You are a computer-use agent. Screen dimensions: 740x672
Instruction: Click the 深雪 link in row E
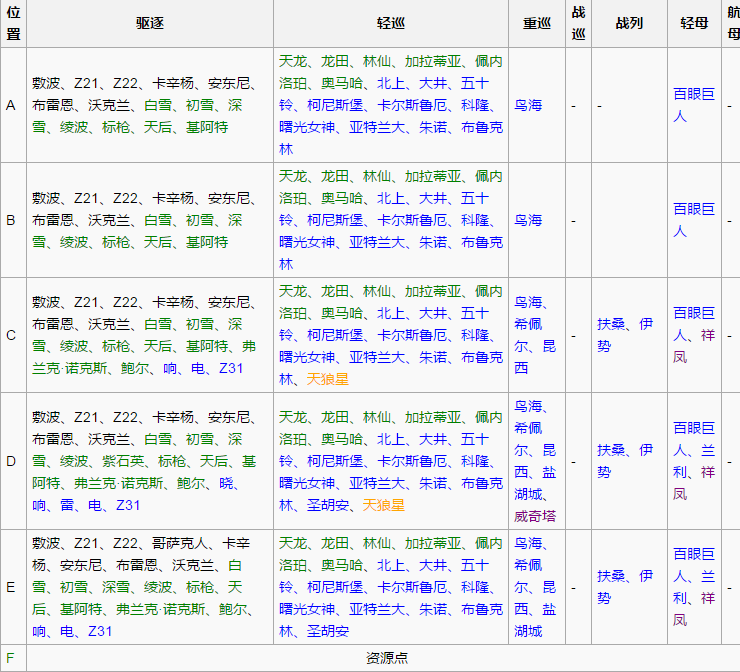(x=116, y=587)
